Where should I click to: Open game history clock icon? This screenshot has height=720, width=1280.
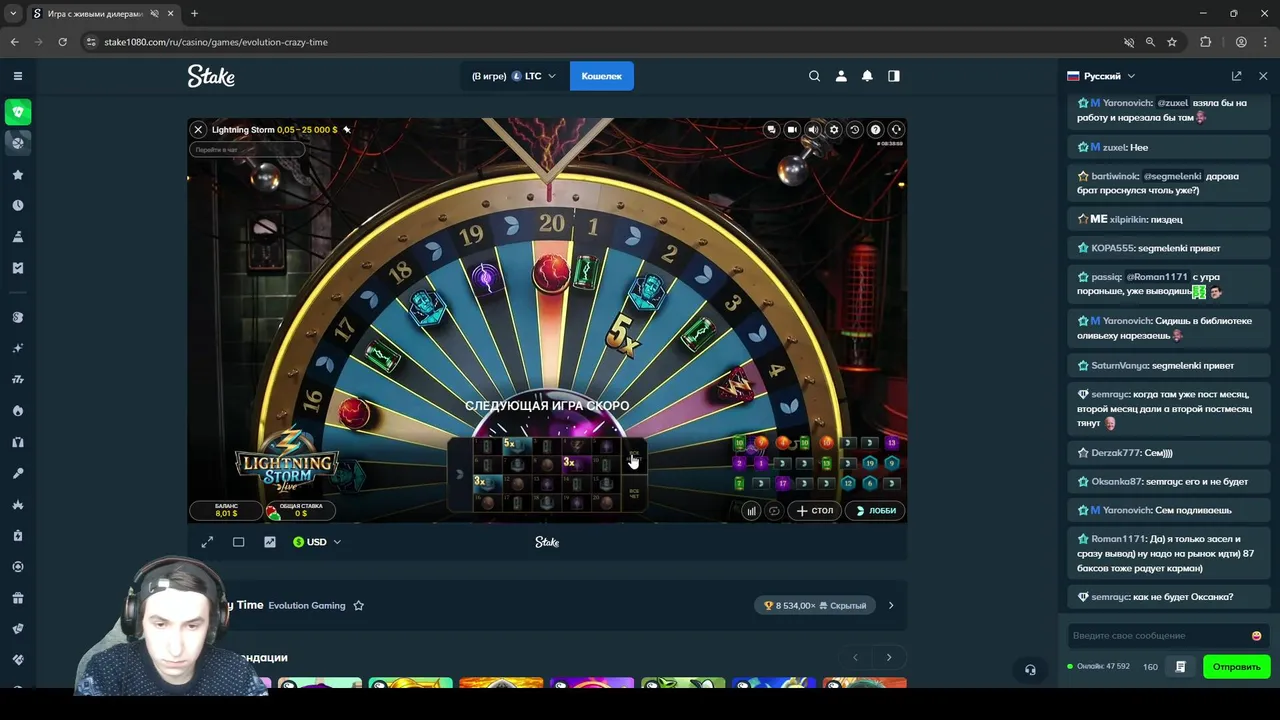(x=854, y=129)
